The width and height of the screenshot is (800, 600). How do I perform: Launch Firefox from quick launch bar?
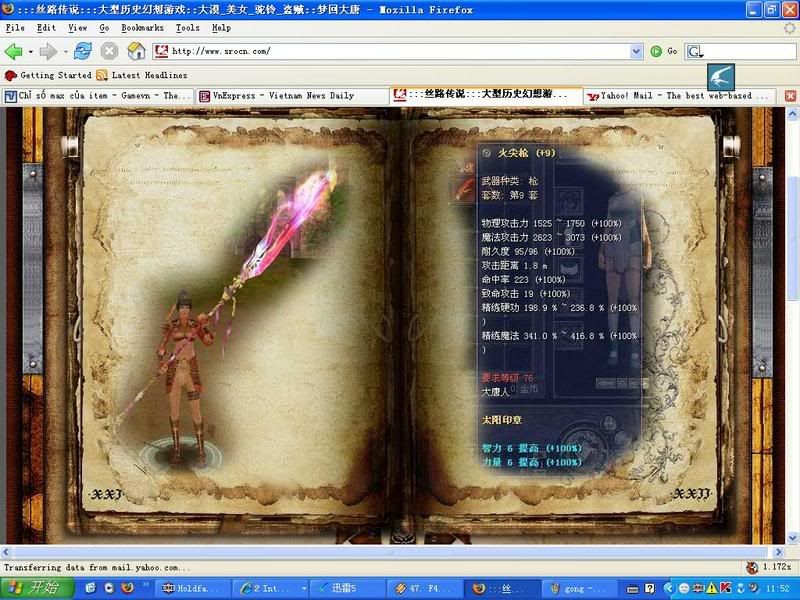point(128,588)
